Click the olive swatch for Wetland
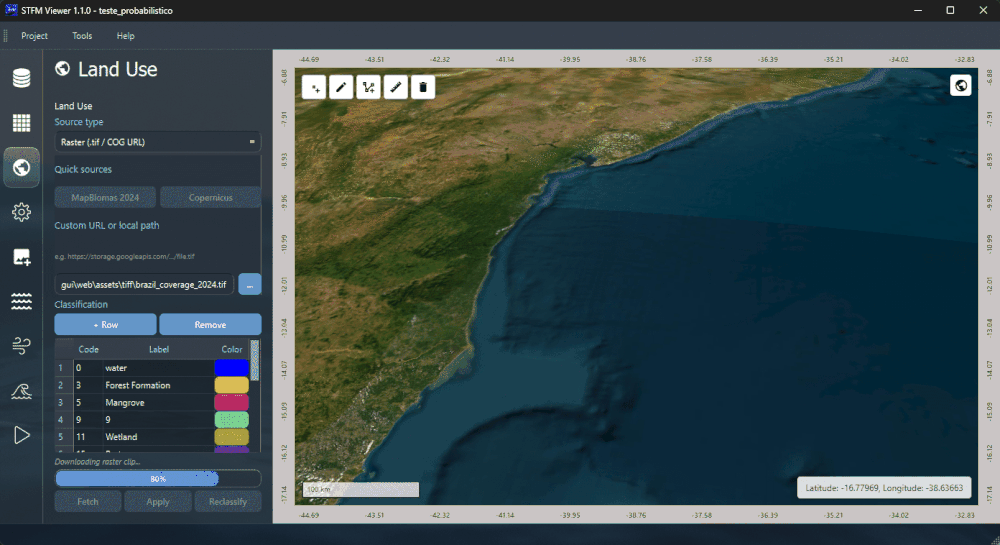Viewport: 1000px width, 545px height. (232, 437)
